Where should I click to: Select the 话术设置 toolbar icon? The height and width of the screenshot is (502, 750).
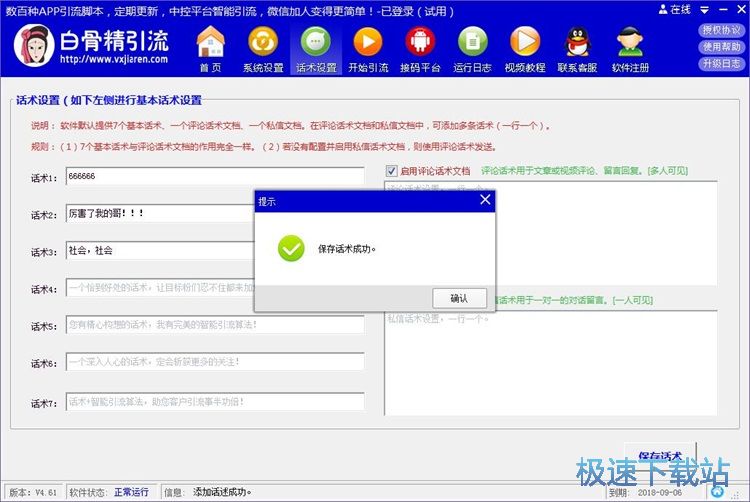coord(316,50)
